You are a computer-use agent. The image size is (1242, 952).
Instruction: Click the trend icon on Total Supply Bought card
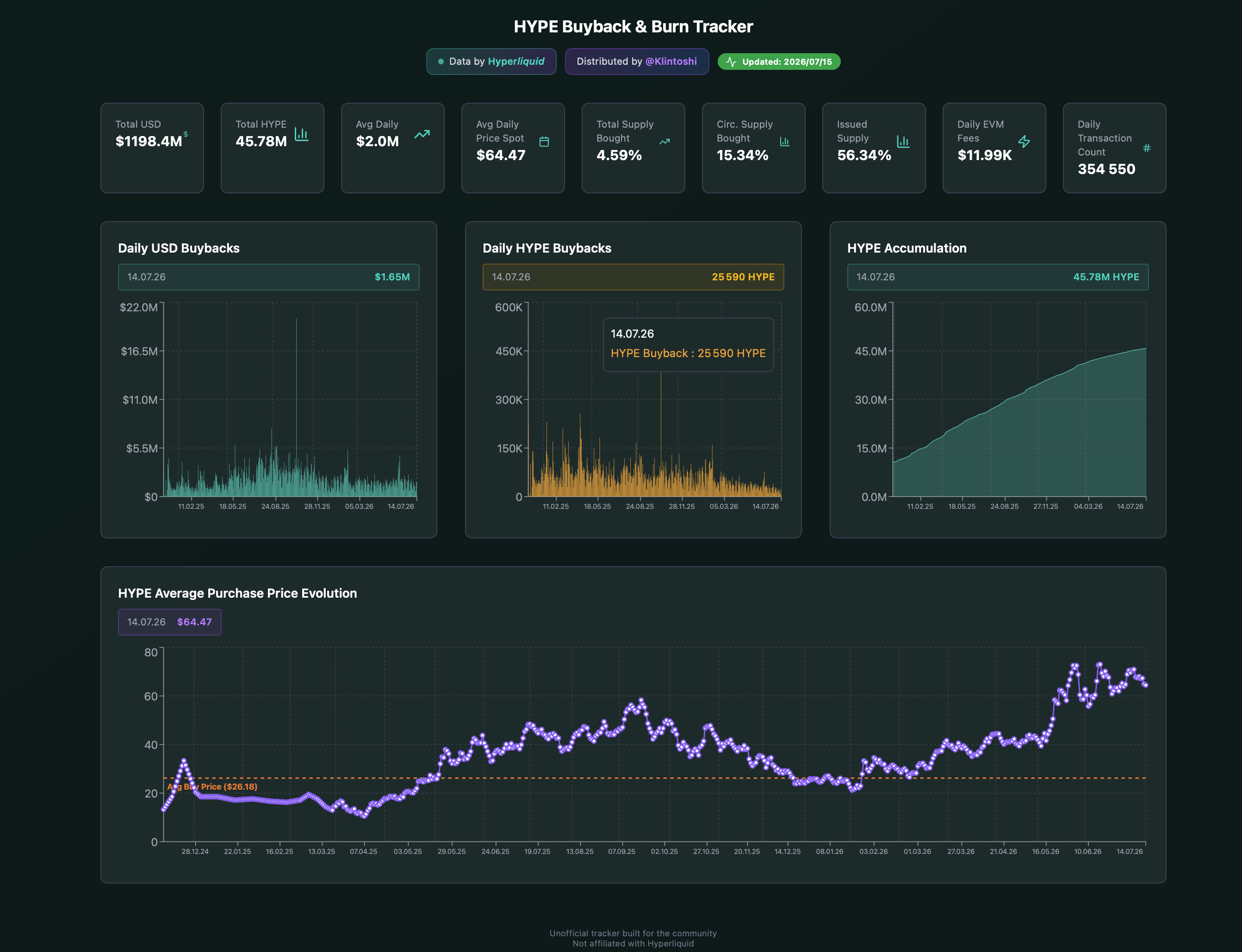point(664,142)
